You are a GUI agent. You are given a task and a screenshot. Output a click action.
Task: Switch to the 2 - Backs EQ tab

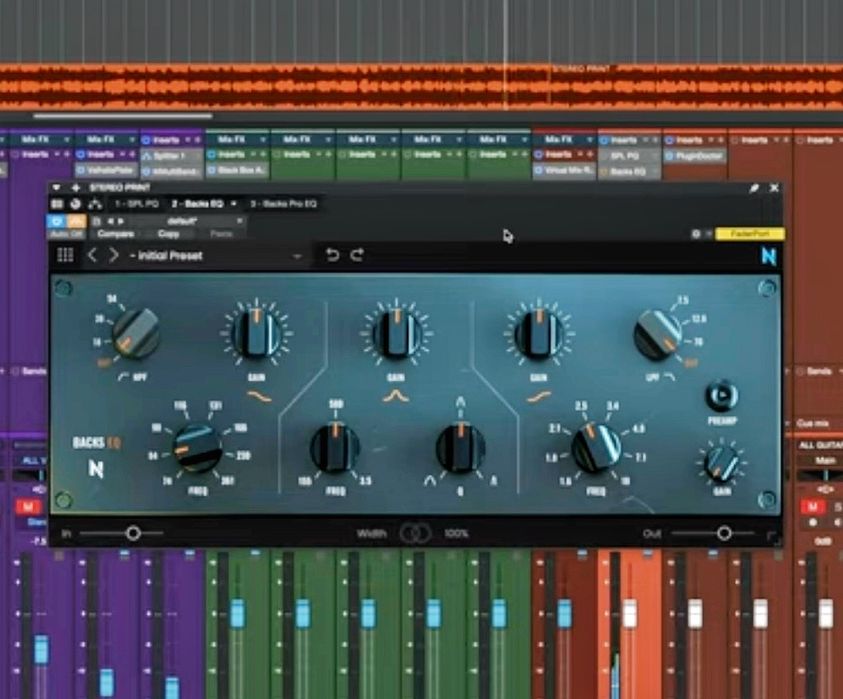(x=197, y=204)
